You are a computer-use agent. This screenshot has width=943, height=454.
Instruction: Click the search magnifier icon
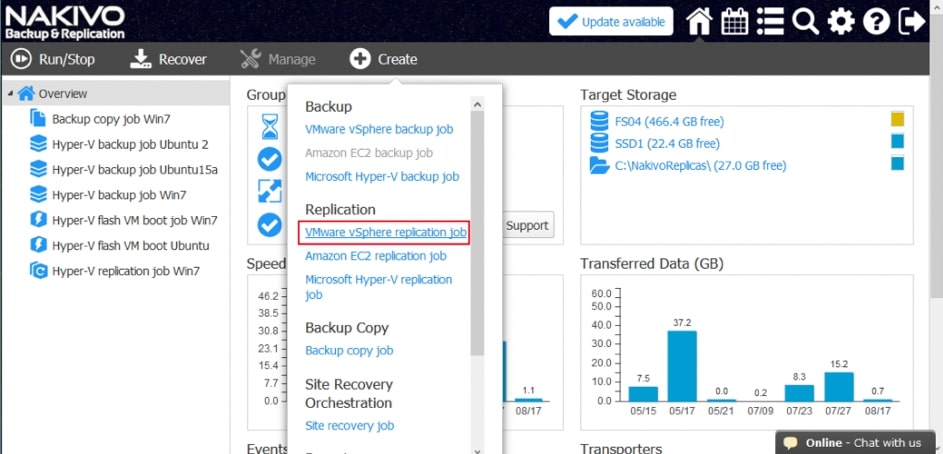coord(805,21)
